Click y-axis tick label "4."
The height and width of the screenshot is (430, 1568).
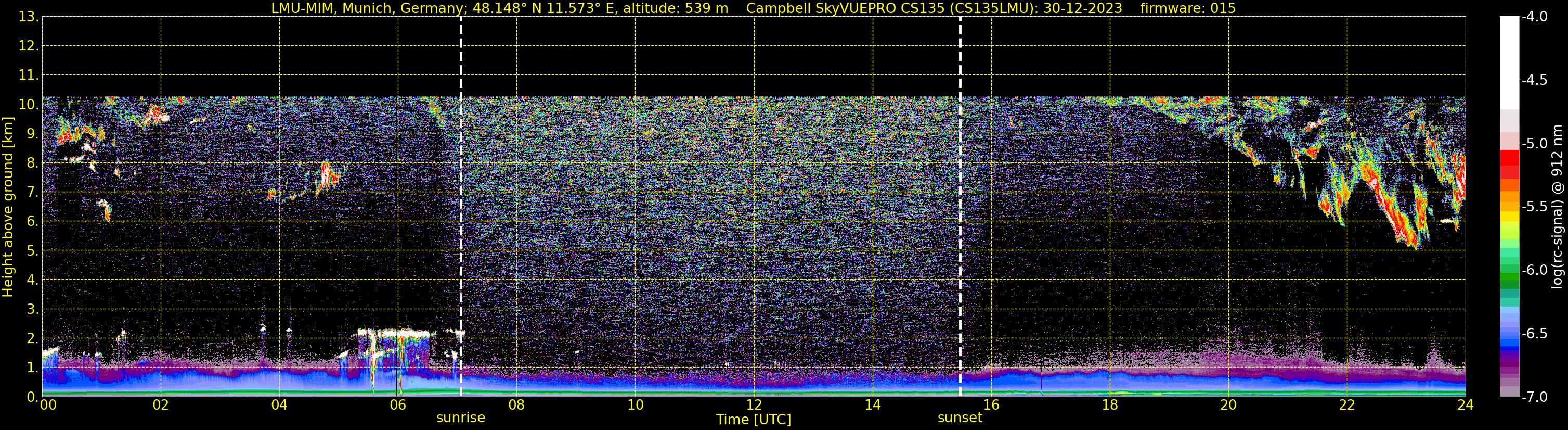32,280
